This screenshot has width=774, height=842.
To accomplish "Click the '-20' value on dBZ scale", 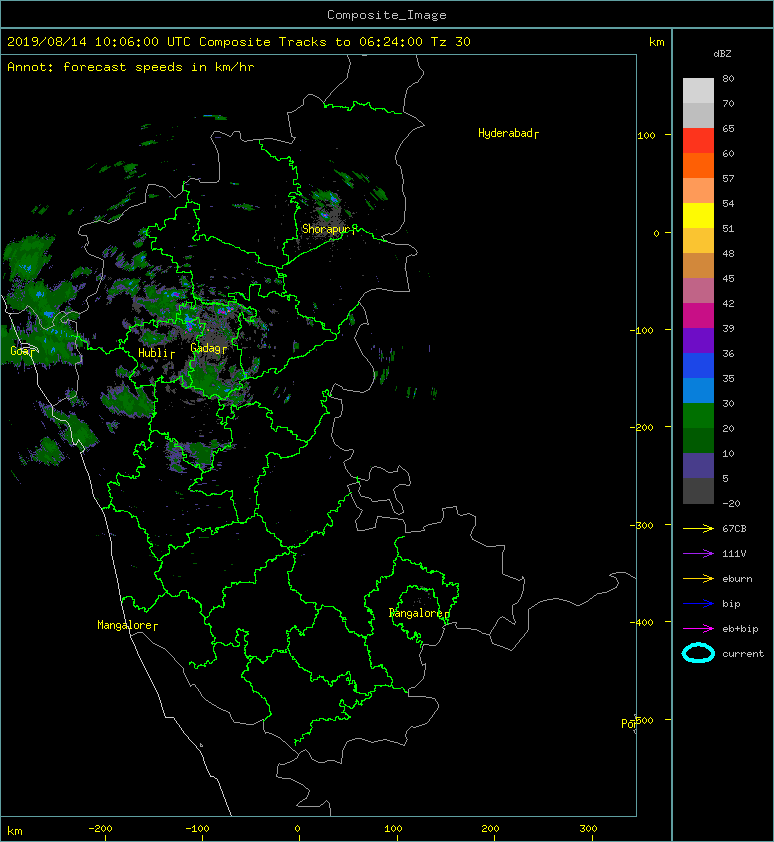I will [x=731, y=504].
